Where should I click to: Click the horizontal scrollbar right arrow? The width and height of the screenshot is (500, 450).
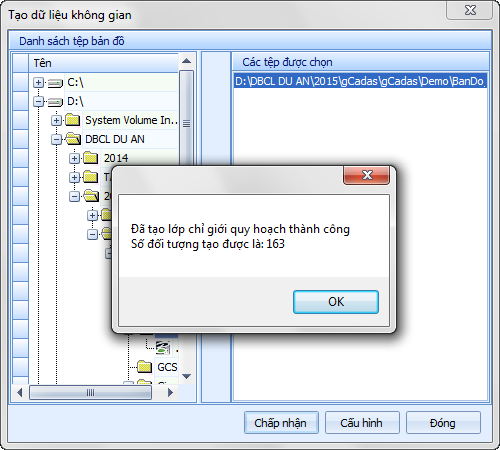[x=171, y=393]
